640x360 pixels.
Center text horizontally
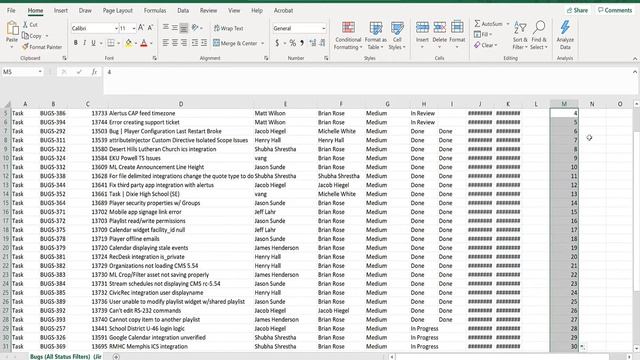click(175, 43)
